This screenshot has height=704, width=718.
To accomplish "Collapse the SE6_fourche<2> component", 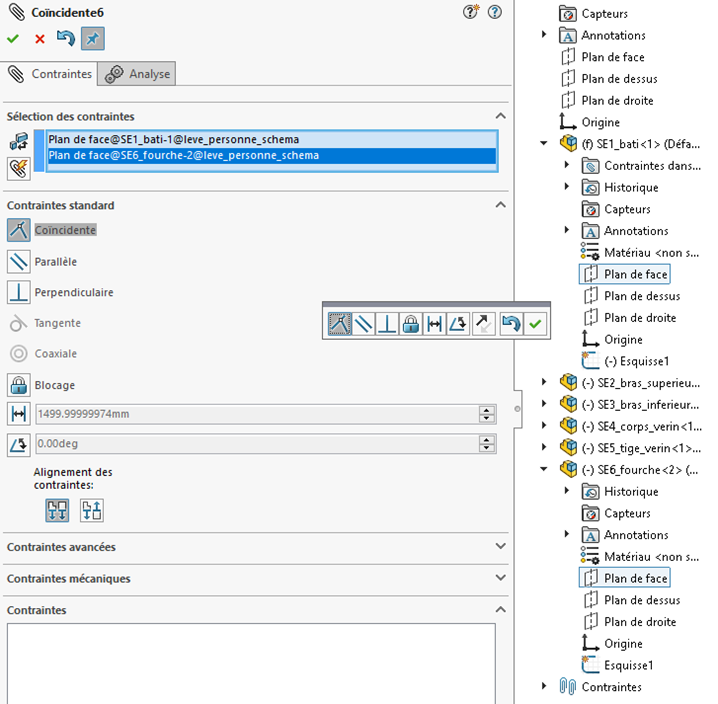I will click(x=544, y=469).
